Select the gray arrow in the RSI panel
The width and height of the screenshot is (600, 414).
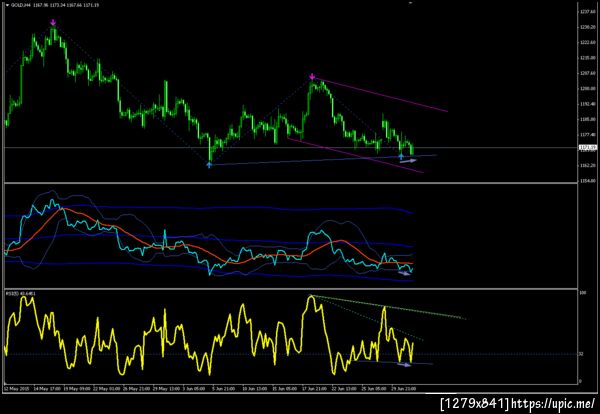404,365
